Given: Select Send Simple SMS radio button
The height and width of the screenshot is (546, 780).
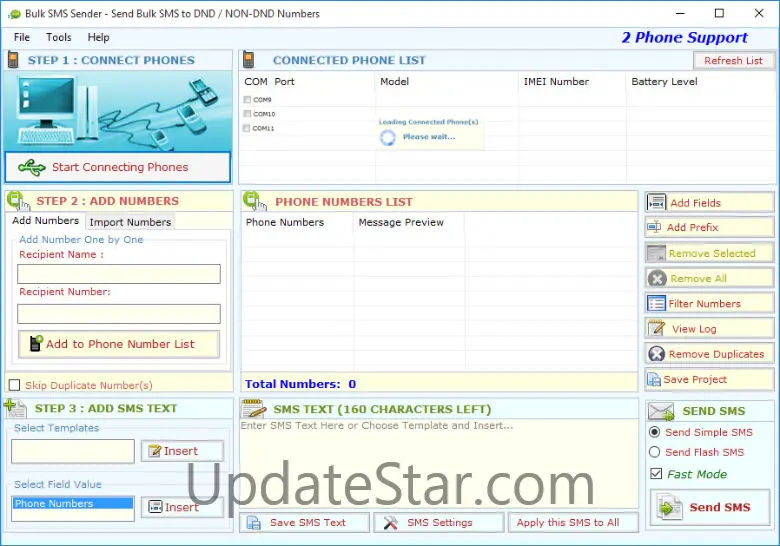Looking at the screenshot, I should 655,432.
